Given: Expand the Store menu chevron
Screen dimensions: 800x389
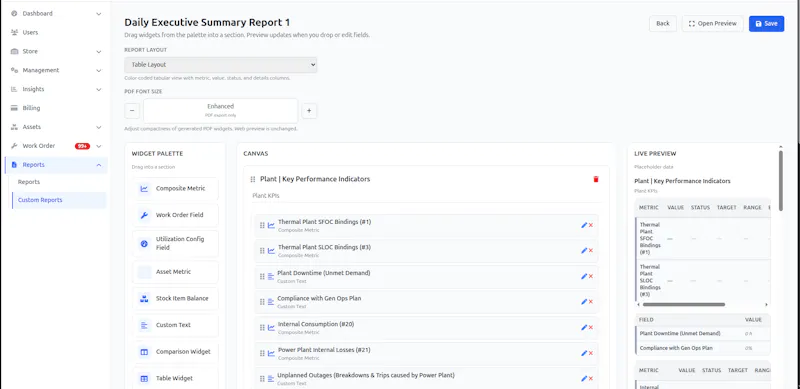Looking at the screenshot, I should [98, 52].
